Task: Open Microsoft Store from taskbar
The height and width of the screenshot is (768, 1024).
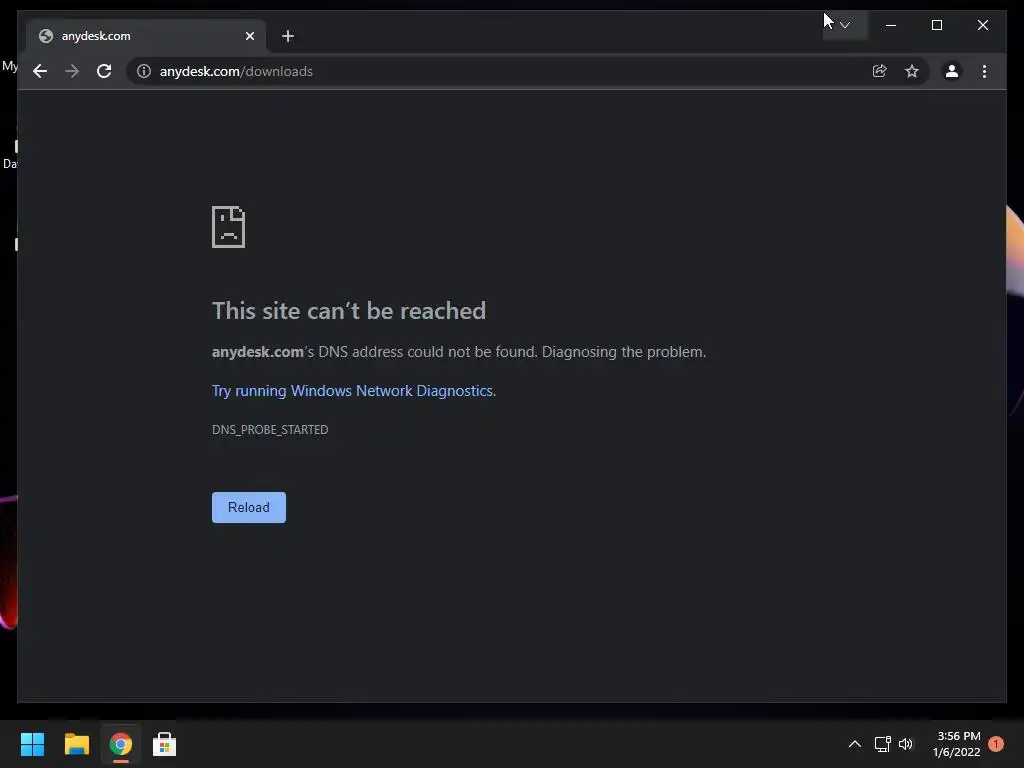Action: [165, 744]
